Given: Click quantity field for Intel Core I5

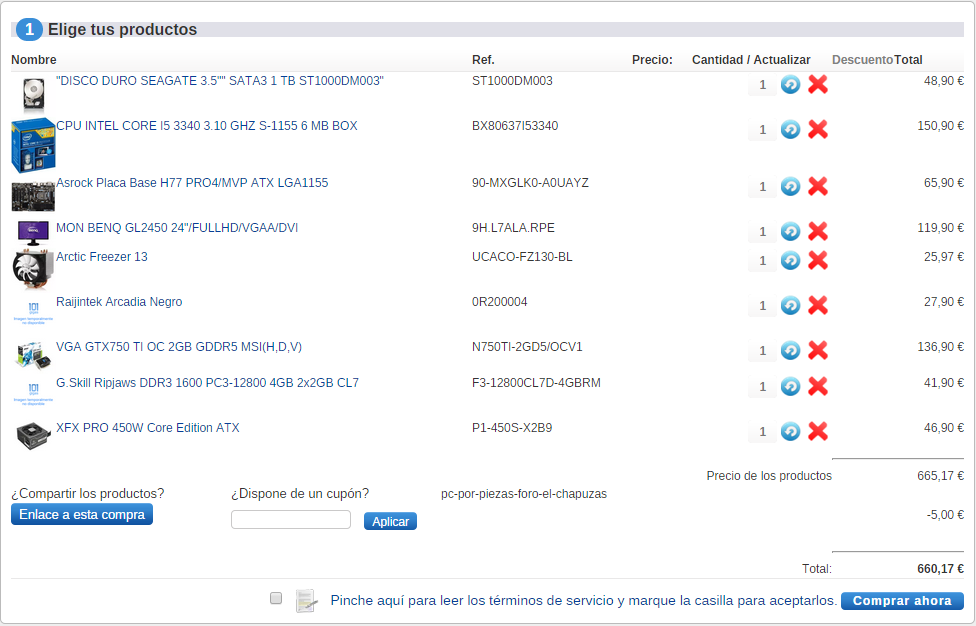Looking at the screenshot, I should (762, 129).
